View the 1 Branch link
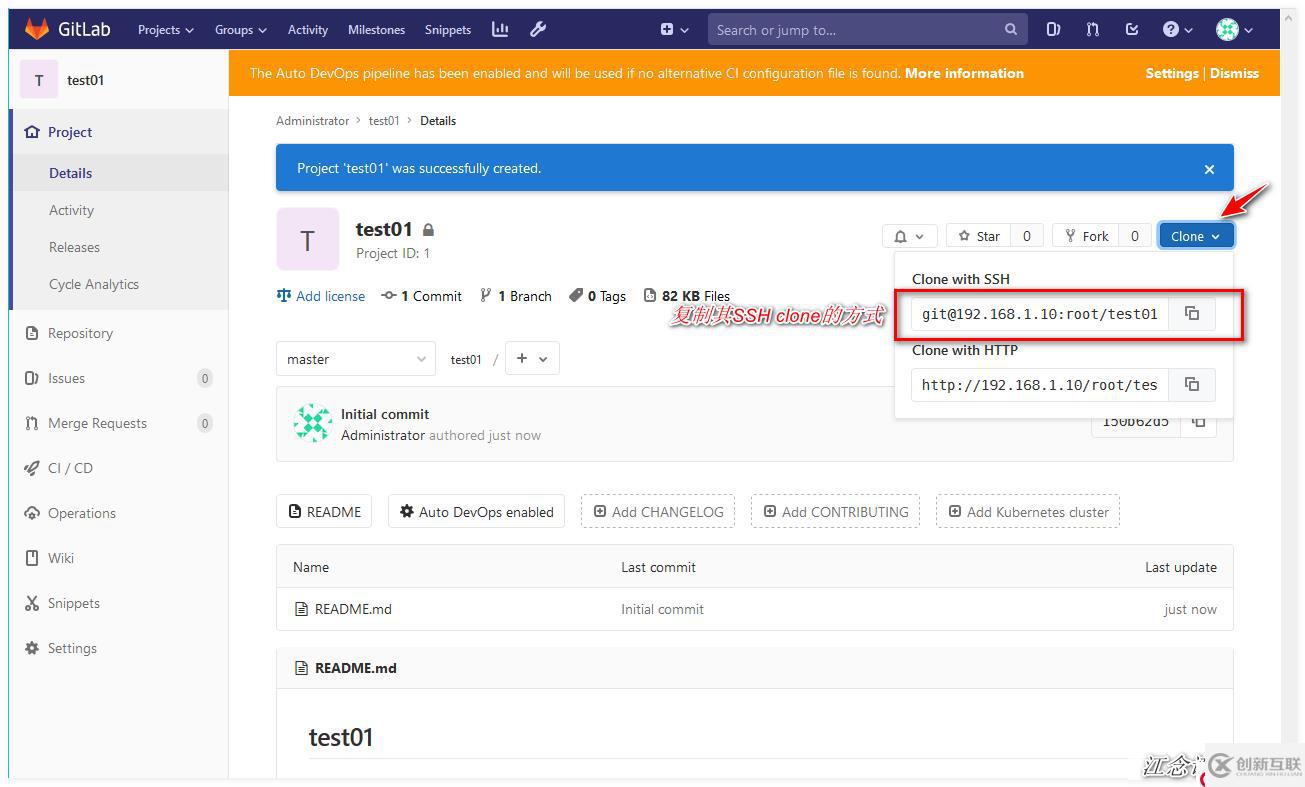Screen dimensions: 1305x787 516,296
